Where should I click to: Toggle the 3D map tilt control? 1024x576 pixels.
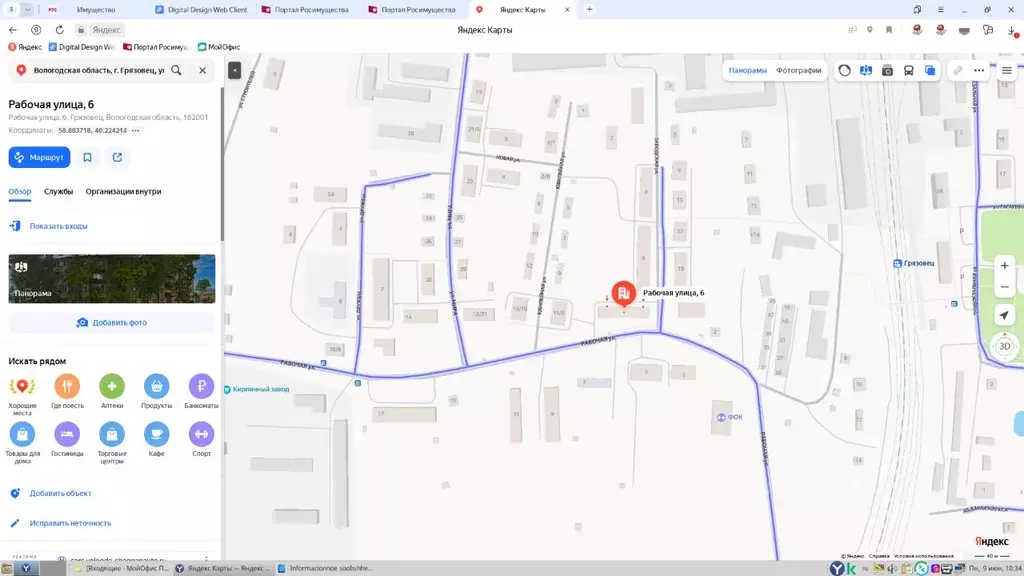(x=1004, y=346)
